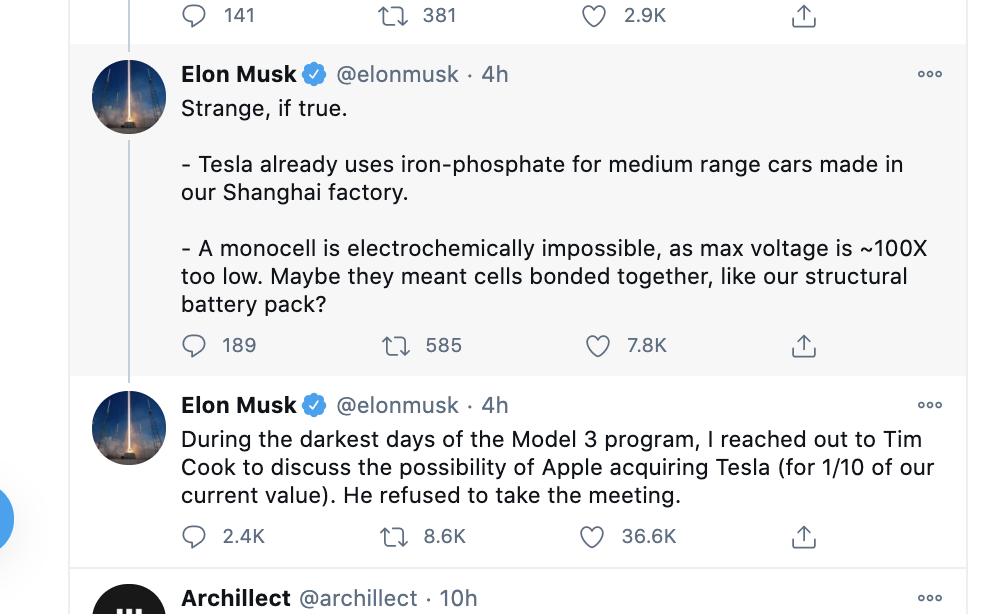Screen dimensions: 1004x614
Task: Open more options for Archillect tweet
Action: coord(930,598)
